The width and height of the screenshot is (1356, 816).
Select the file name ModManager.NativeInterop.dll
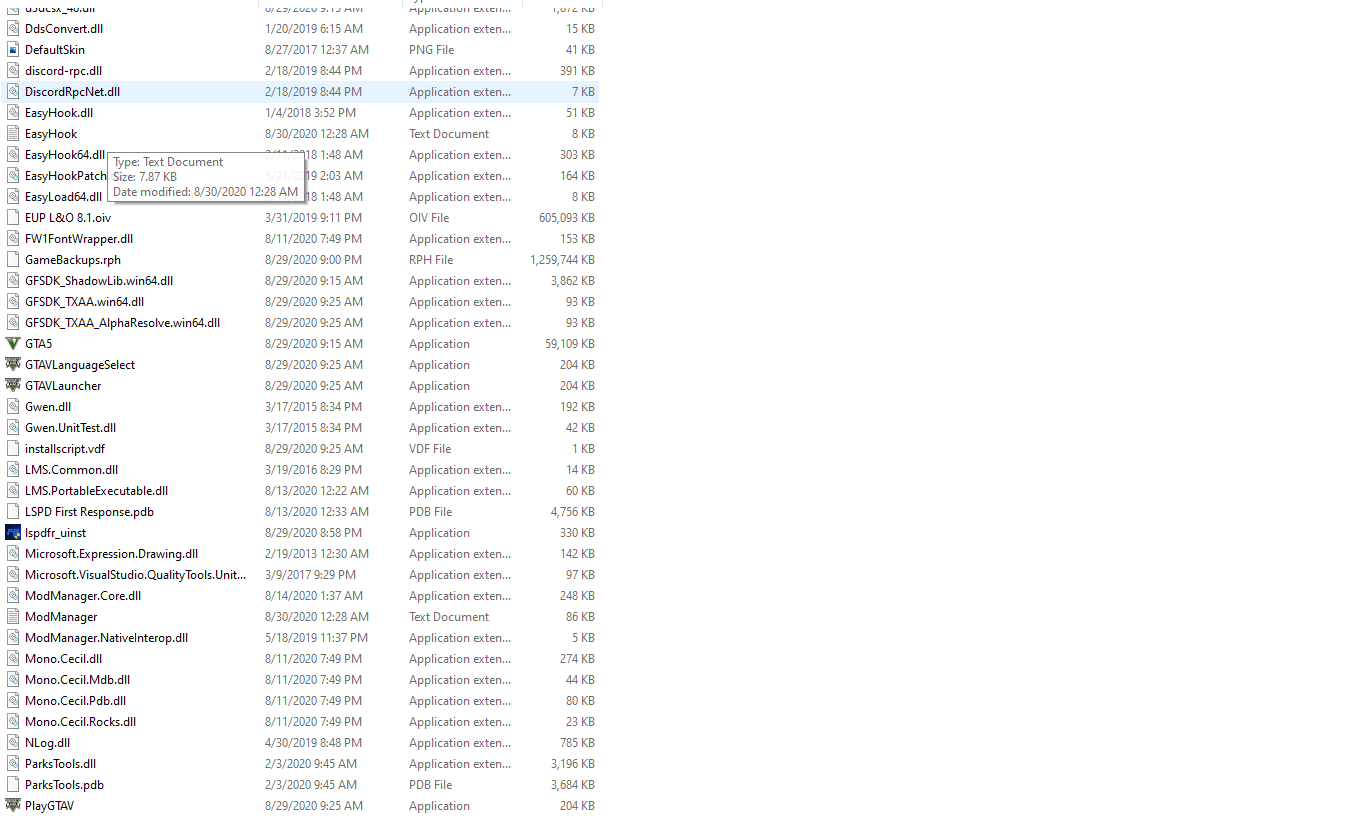click(x=106, y=638)
